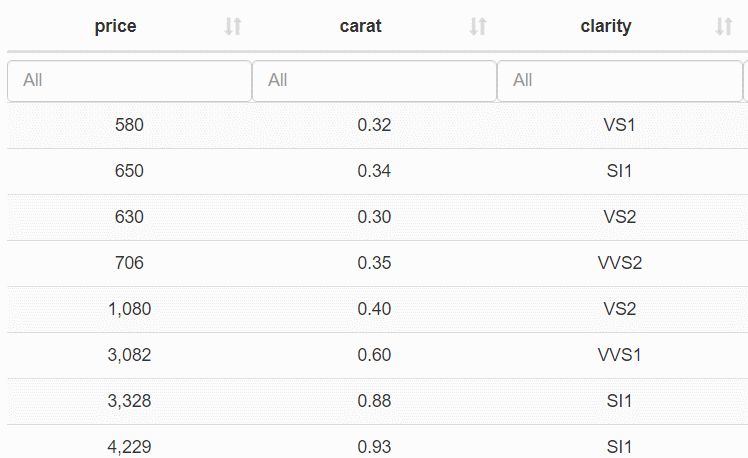Click the carat cell with 0.93
Viewport: 748px width, 458px height.
tap(374, 446)
